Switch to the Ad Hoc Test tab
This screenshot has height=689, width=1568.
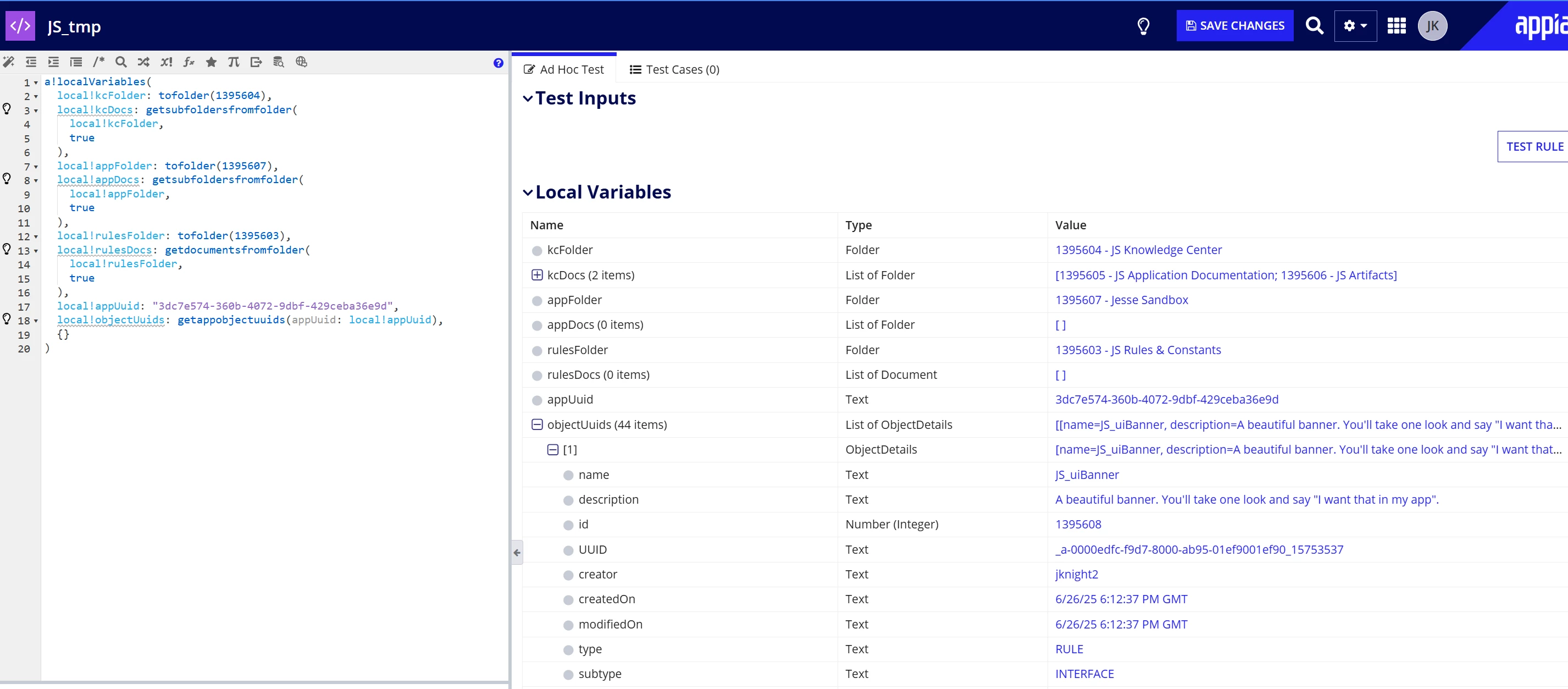pos(564,69)
